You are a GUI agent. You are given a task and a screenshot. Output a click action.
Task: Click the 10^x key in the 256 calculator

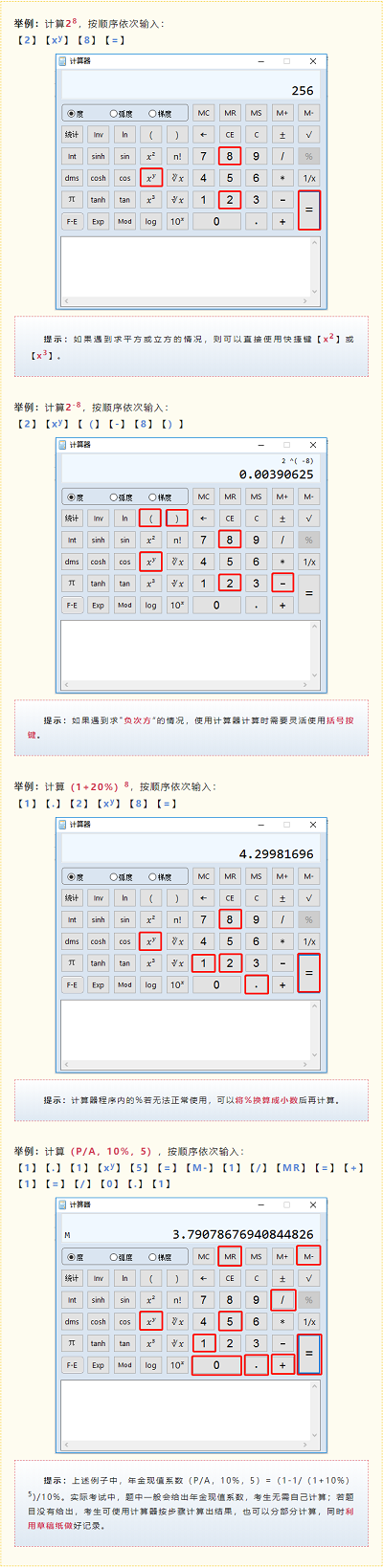coord(177,221)
